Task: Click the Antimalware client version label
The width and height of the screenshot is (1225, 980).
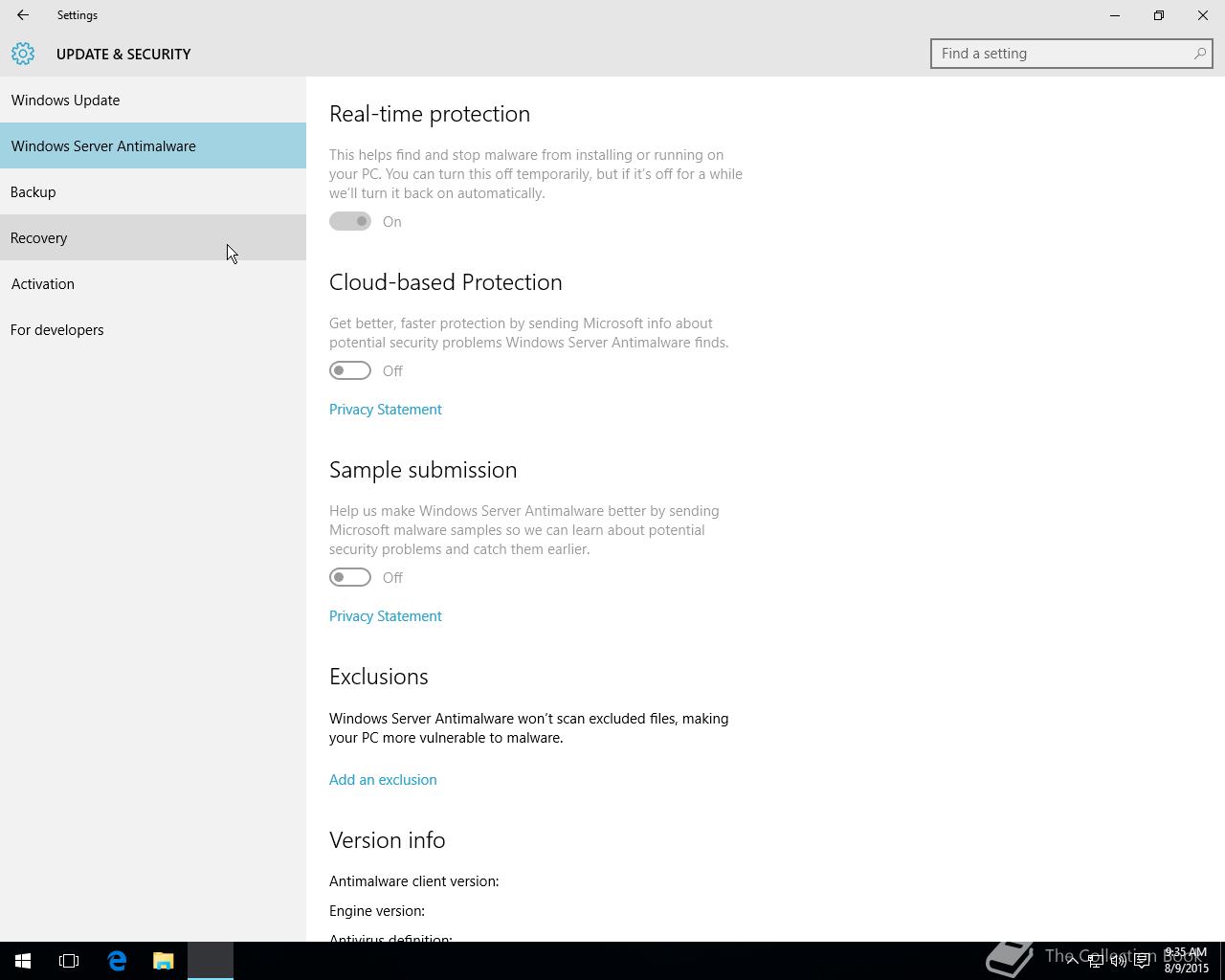Action: [414, 881]
